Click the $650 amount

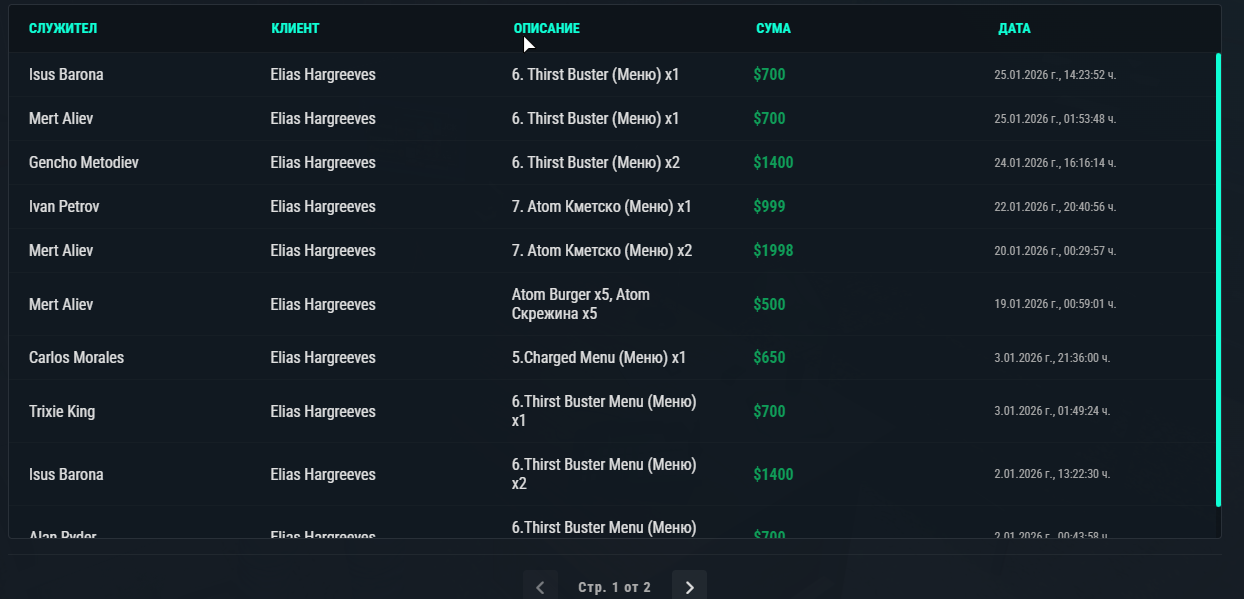click(769, 357)
